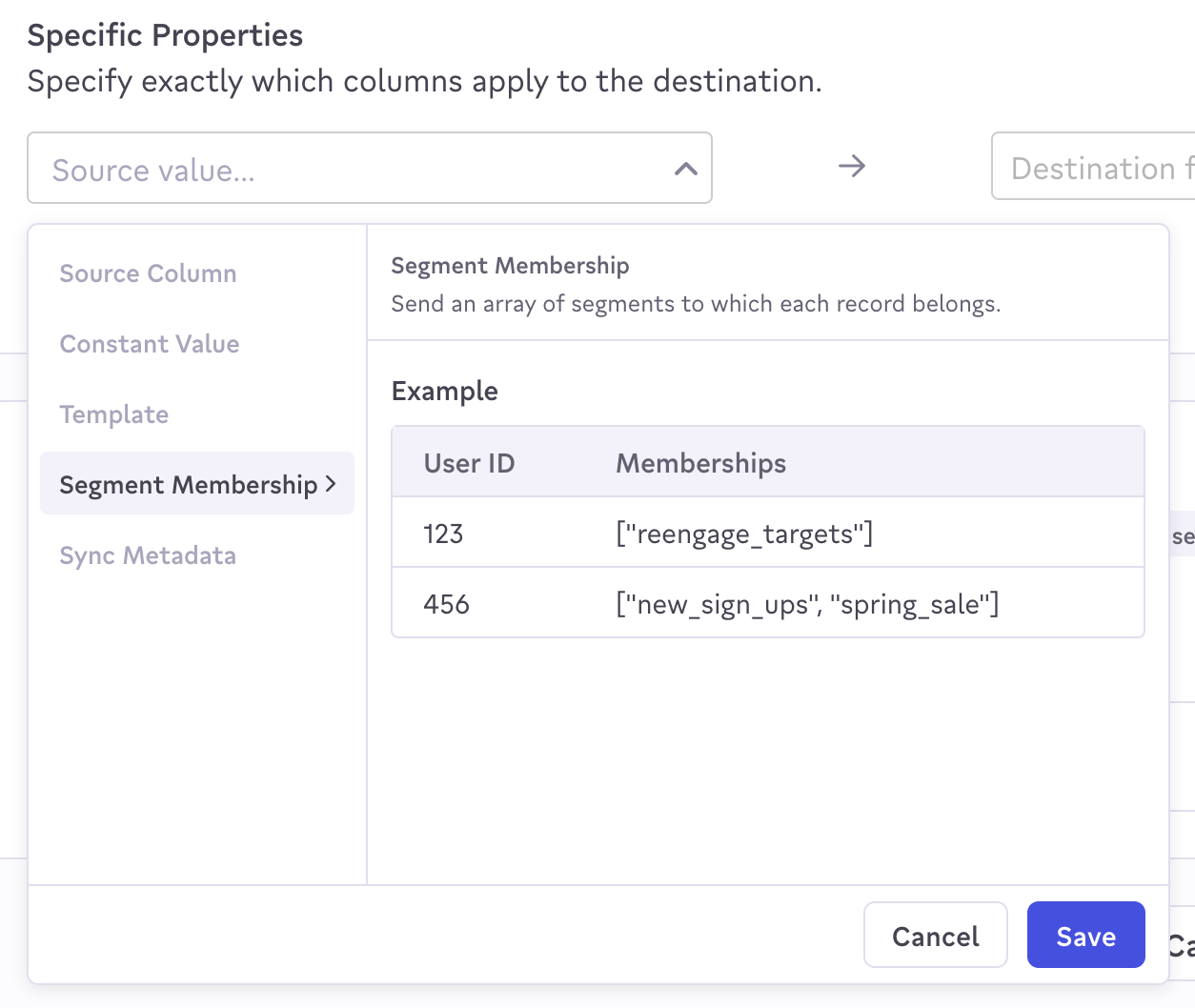Collapse the Source value dropdown chevron
1195x1008 pixels.
pos(685,170)
